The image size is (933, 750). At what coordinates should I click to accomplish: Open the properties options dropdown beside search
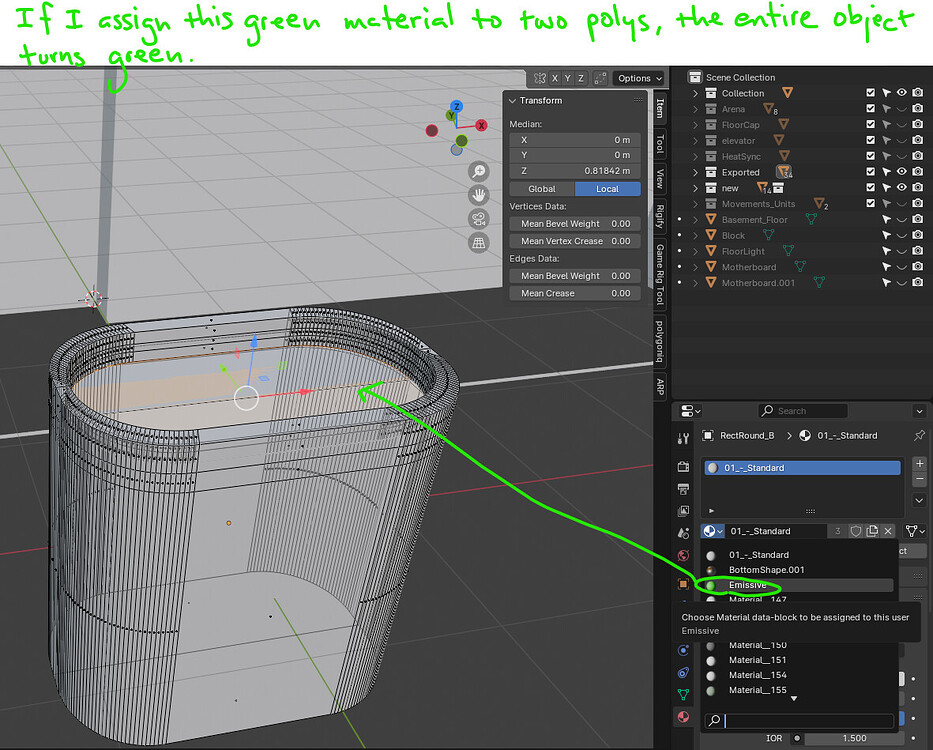919,411
